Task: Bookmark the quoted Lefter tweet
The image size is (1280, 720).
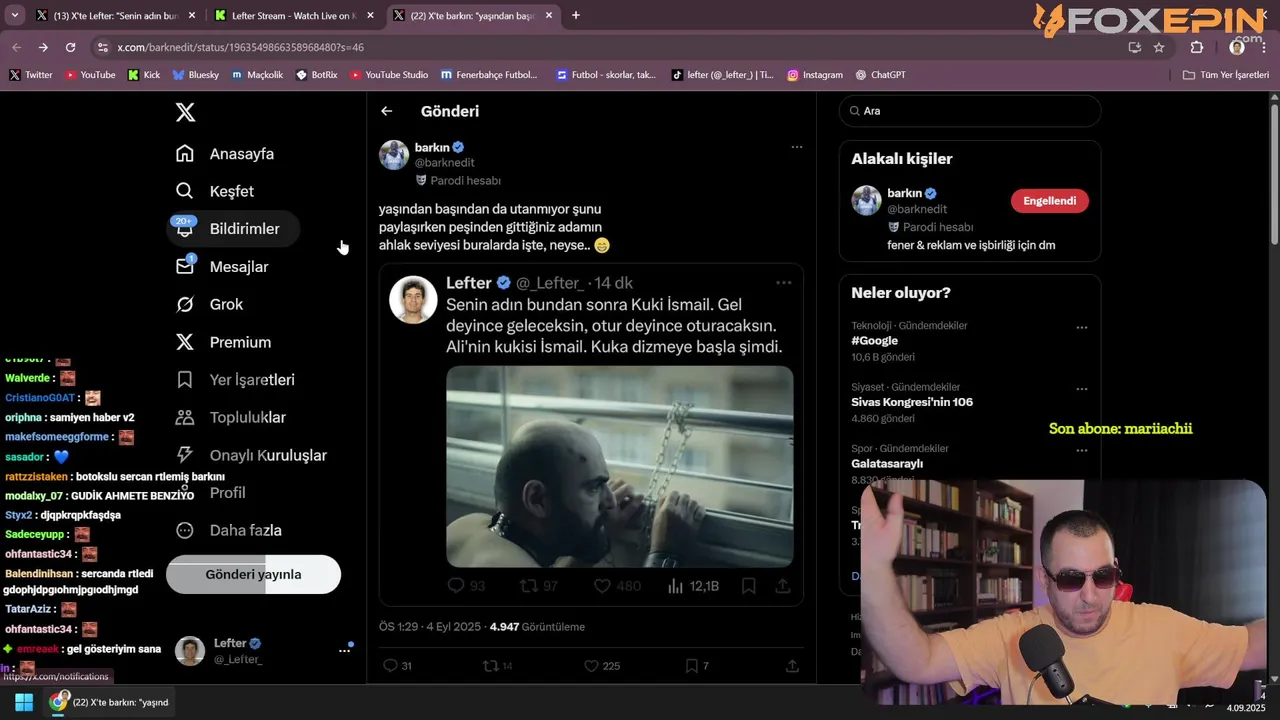Action: pyautogui.click(x=749, y=586)
